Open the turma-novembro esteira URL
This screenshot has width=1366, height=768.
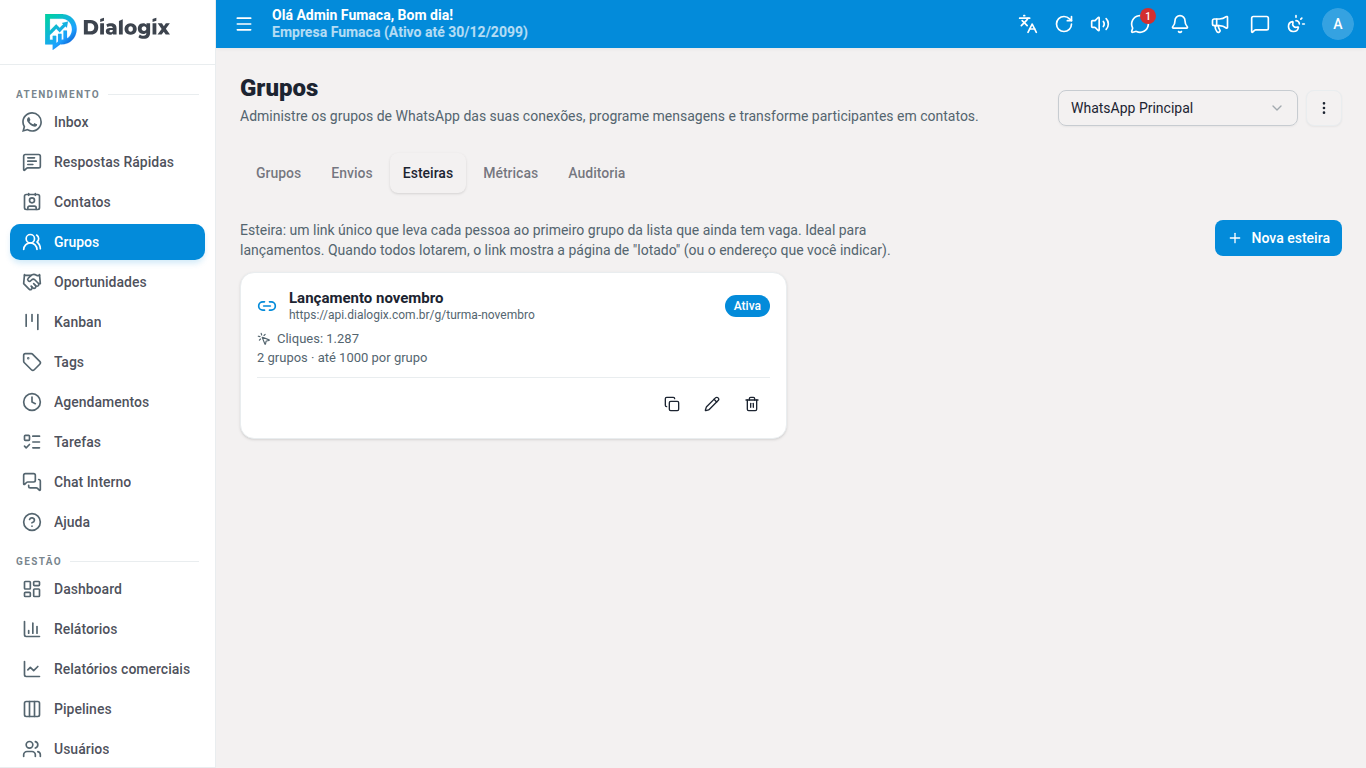tap(412, 315)
